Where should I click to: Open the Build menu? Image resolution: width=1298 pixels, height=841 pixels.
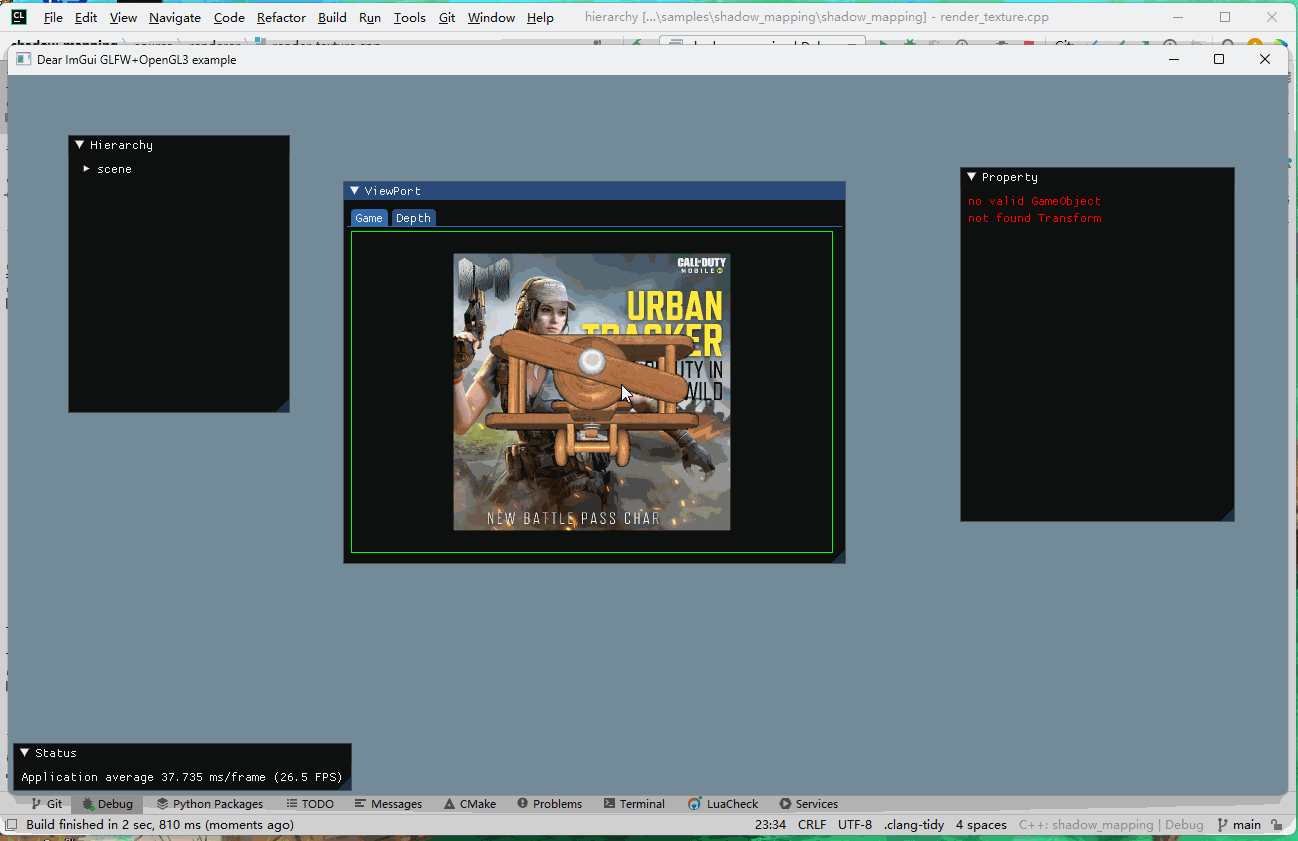point(332,18)
